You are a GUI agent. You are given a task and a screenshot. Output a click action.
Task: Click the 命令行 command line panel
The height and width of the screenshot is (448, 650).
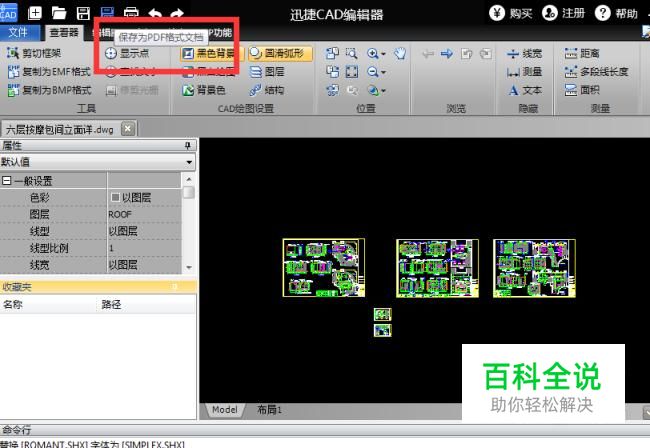[325, 430]
